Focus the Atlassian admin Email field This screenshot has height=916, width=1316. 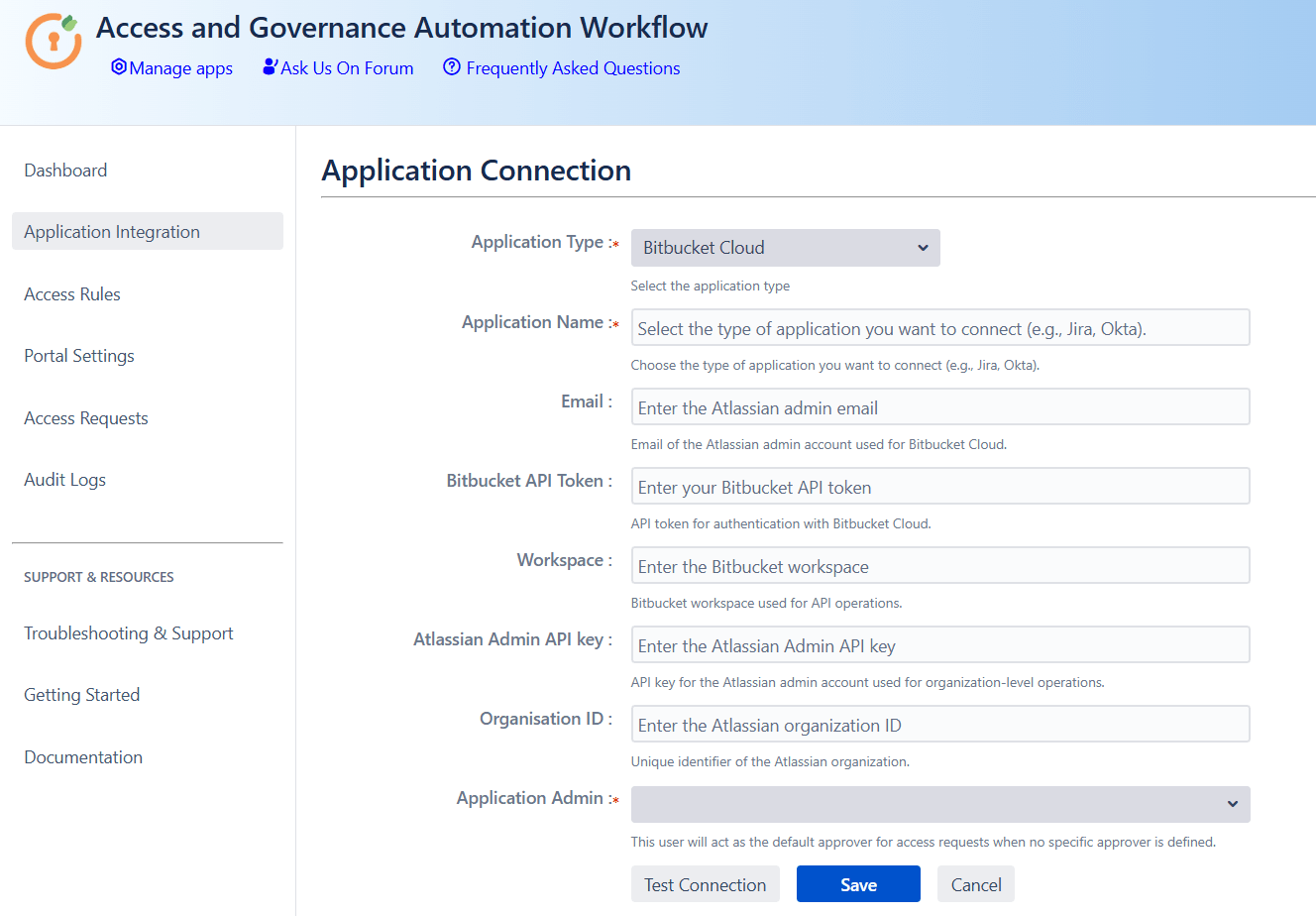click(940, 406)
